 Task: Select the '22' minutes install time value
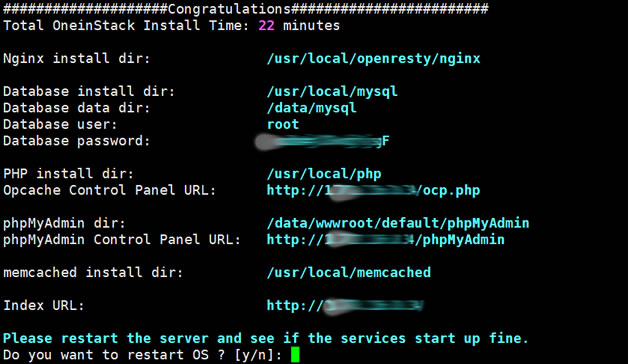click(x=266, y=26)
